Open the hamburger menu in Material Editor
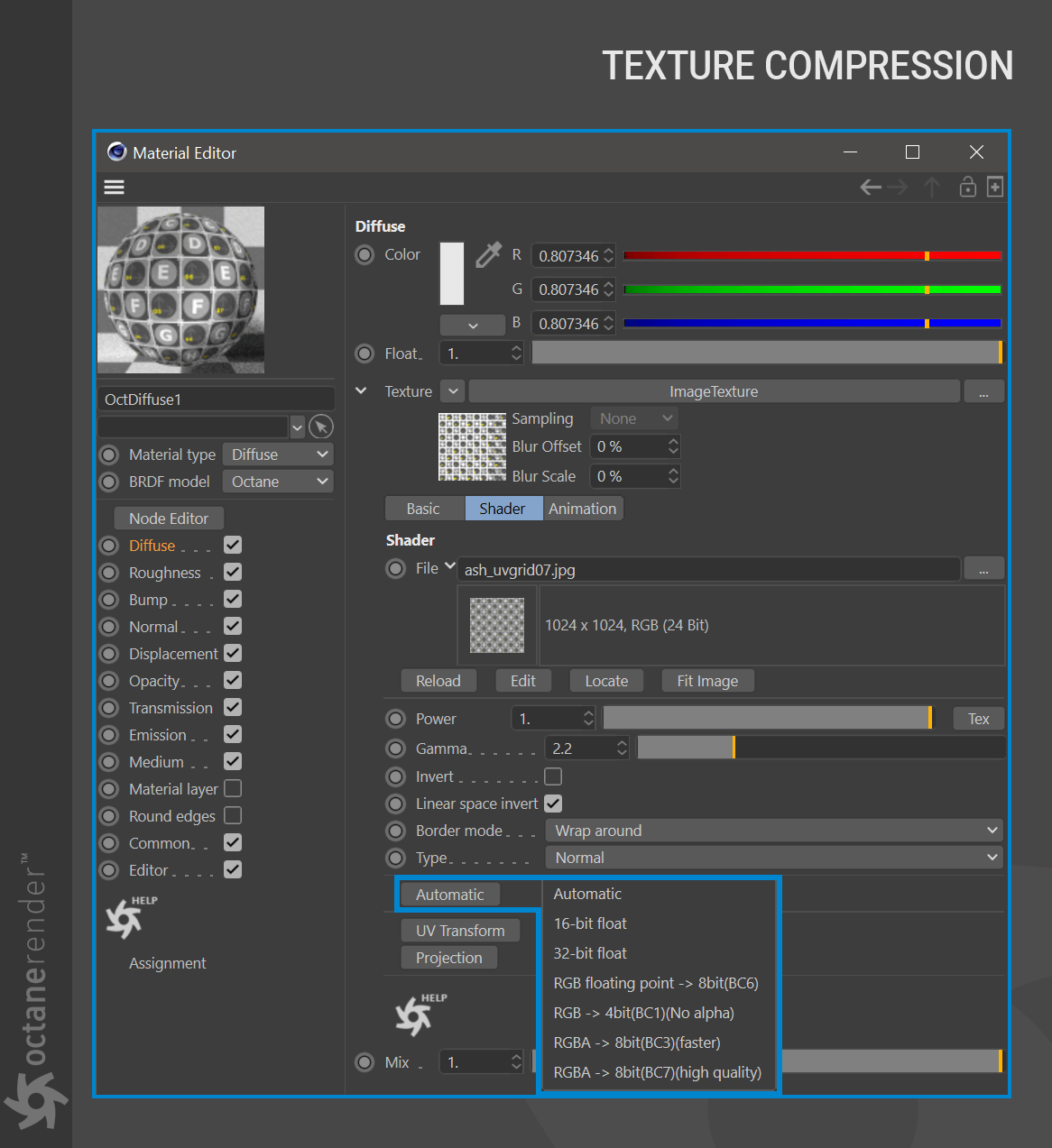The height and width of the screenshot is (1148, 1052). tap(114, 187)
